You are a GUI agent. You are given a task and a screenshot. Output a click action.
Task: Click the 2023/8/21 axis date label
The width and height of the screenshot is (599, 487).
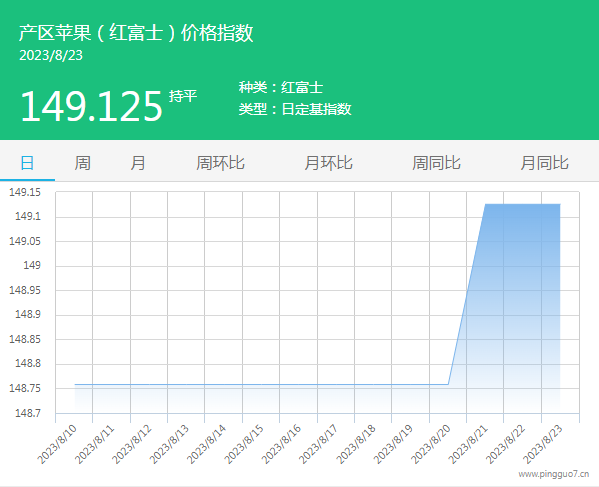click(x=468, y=444)
